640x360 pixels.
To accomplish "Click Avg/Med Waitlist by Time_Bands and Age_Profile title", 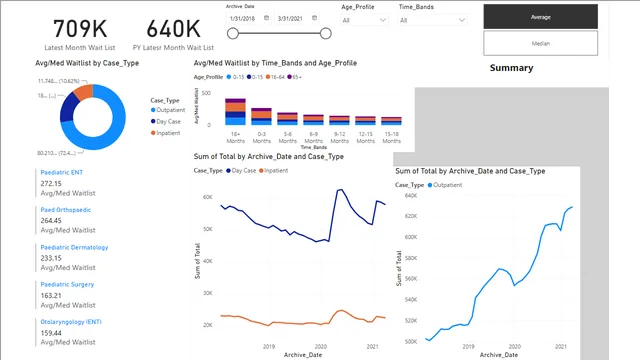I will pyautogui.click(x=276, y=63).
